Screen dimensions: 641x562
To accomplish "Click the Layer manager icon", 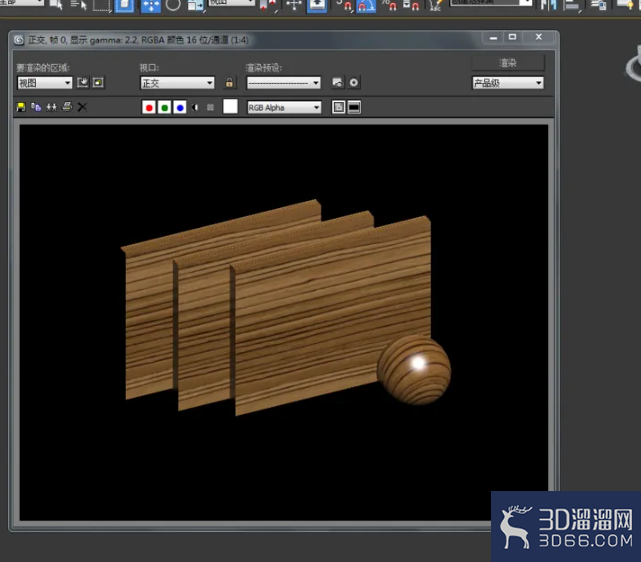I will [598, 5].
